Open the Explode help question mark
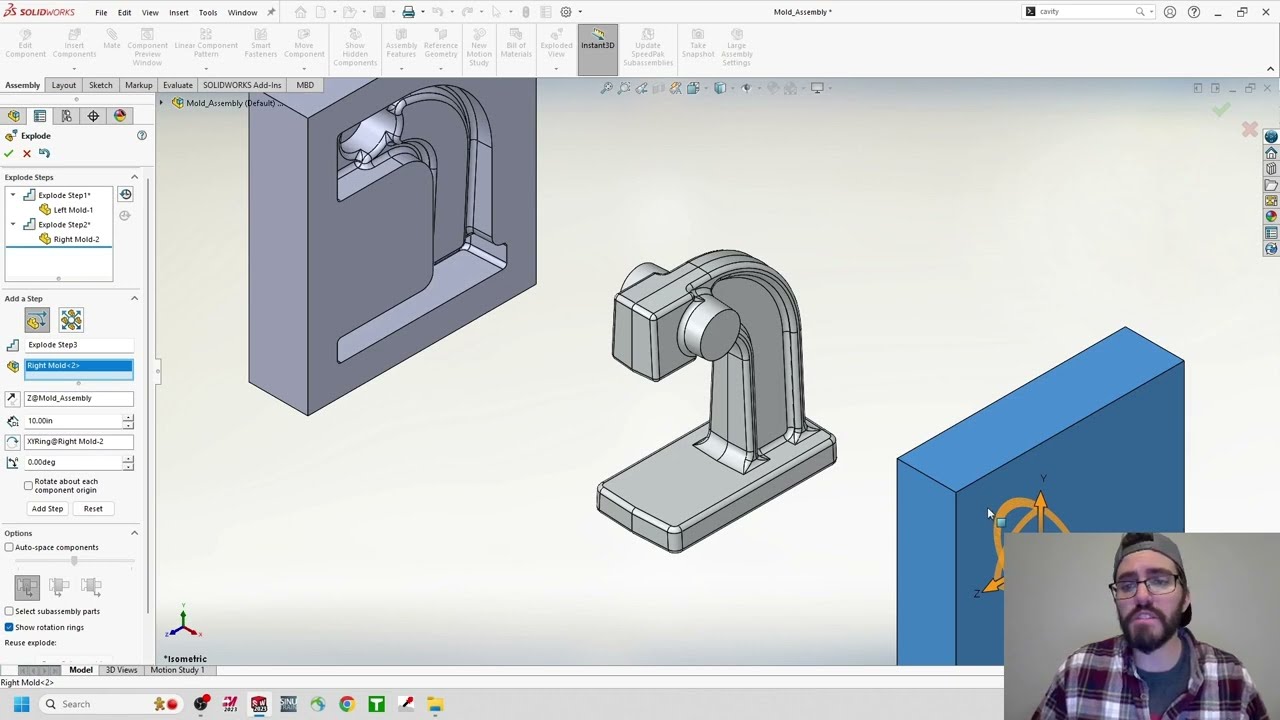This screenshot has width=1280, height=720. (142, 135)
